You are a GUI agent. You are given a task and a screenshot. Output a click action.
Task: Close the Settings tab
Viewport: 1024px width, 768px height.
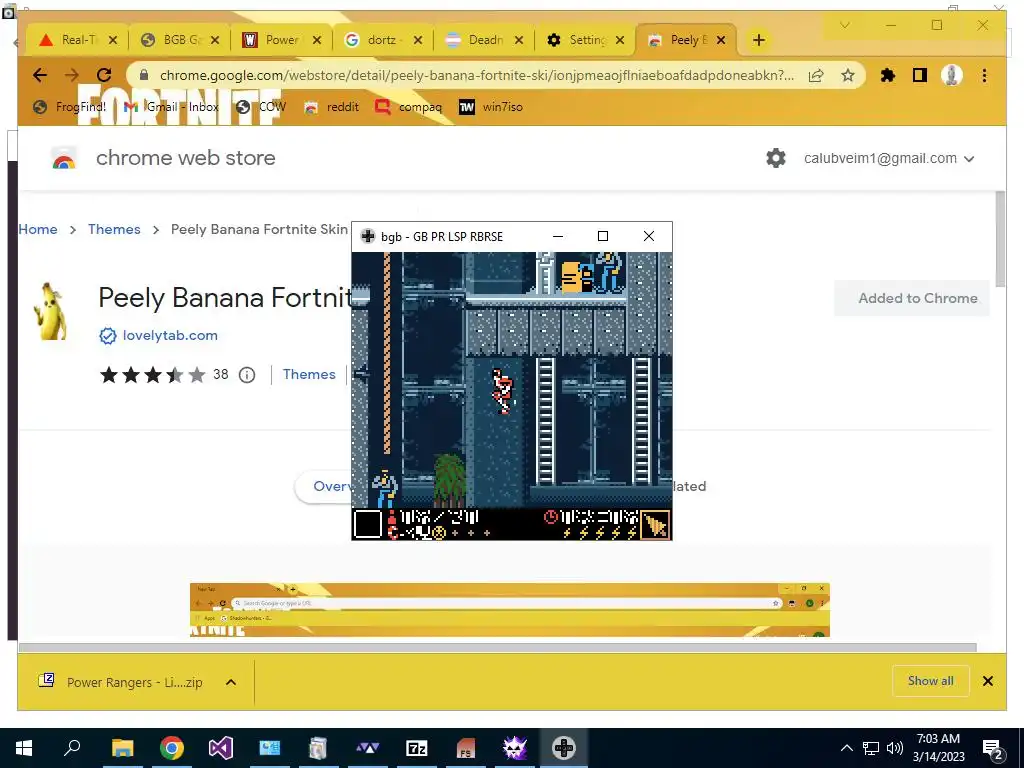pos(620,40)
